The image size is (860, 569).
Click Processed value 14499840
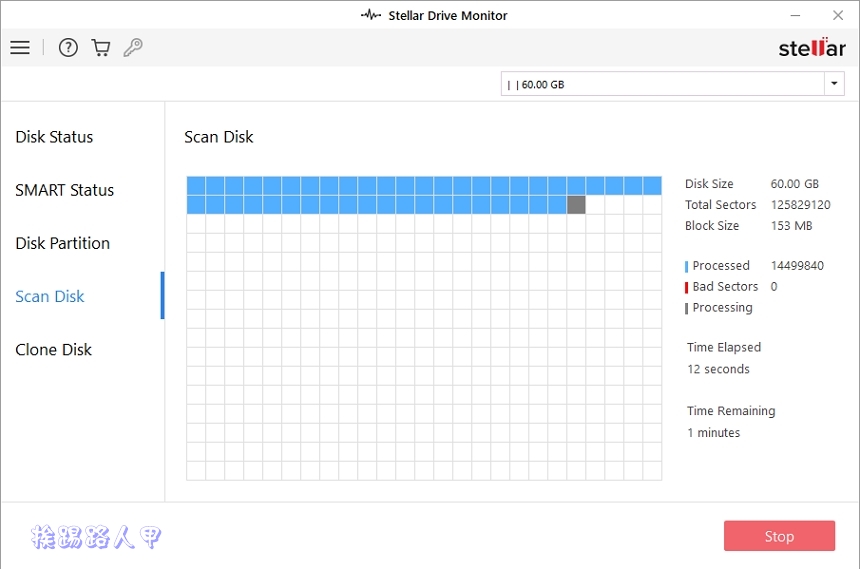click(797, 266)
